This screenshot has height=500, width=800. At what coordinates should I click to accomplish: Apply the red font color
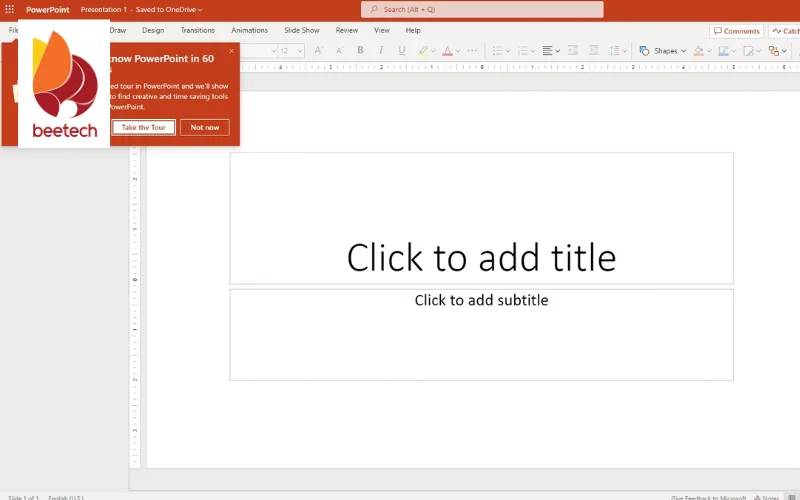[x=447, y=51]
